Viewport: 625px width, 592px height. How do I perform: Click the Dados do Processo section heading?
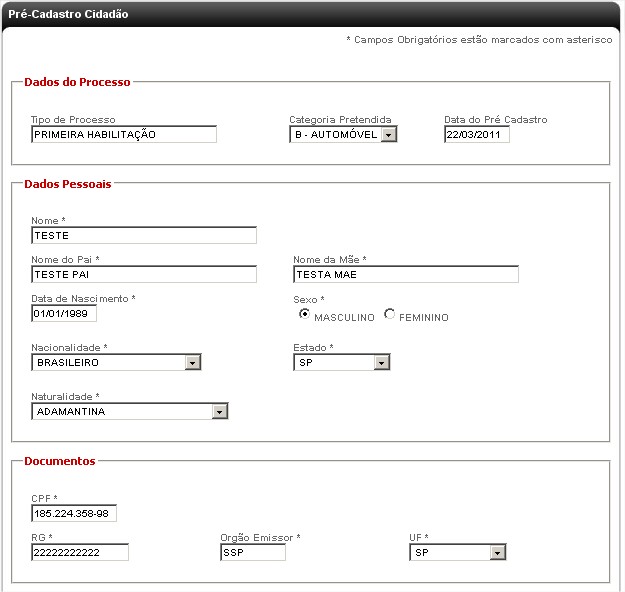pos(77,82)
